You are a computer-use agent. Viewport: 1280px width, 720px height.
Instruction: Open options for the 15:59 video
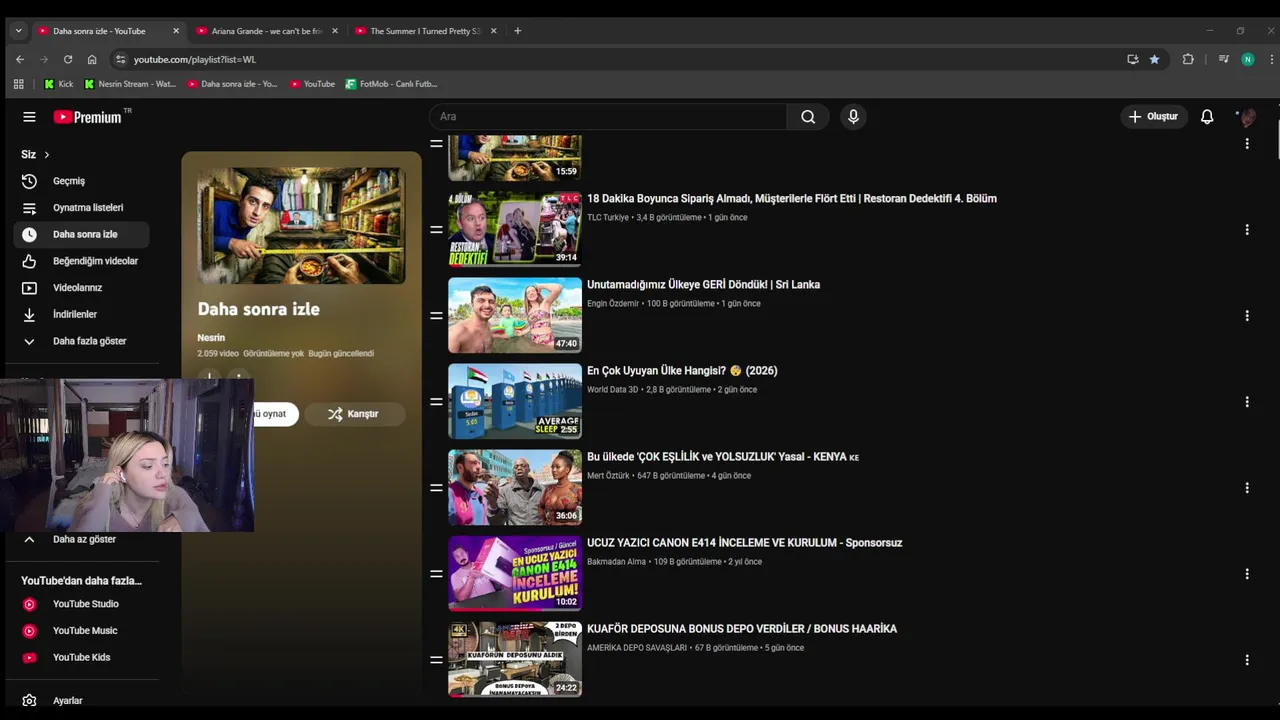pos(1246,144)
